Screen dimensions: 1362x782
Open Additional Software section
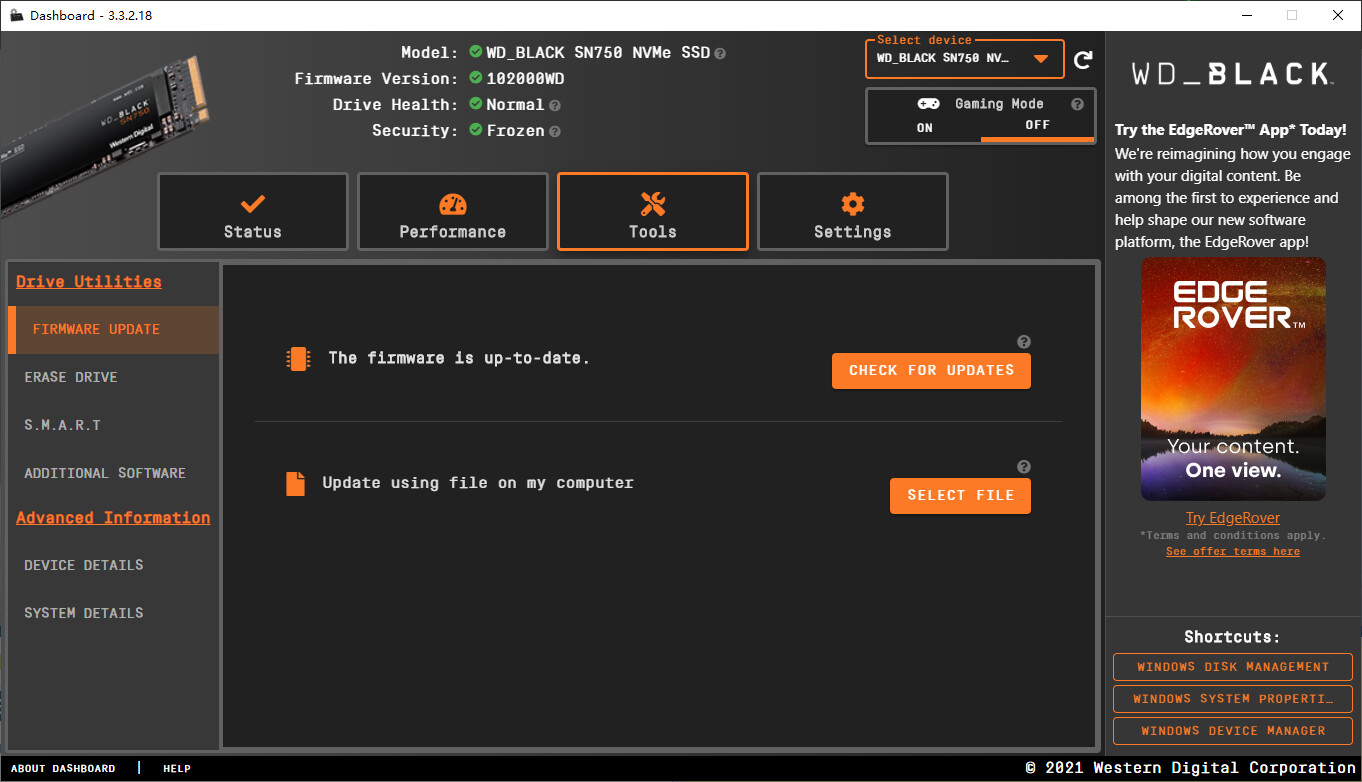click(113, 474)
